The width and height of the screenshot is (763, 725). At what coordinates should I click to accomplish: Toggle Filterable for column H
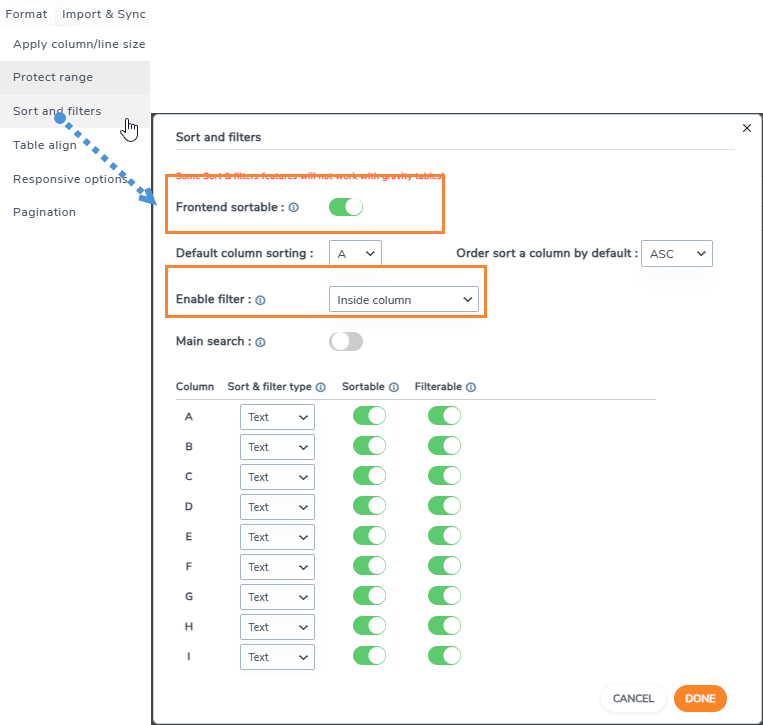pyautogui.click(x=444, y=626)
